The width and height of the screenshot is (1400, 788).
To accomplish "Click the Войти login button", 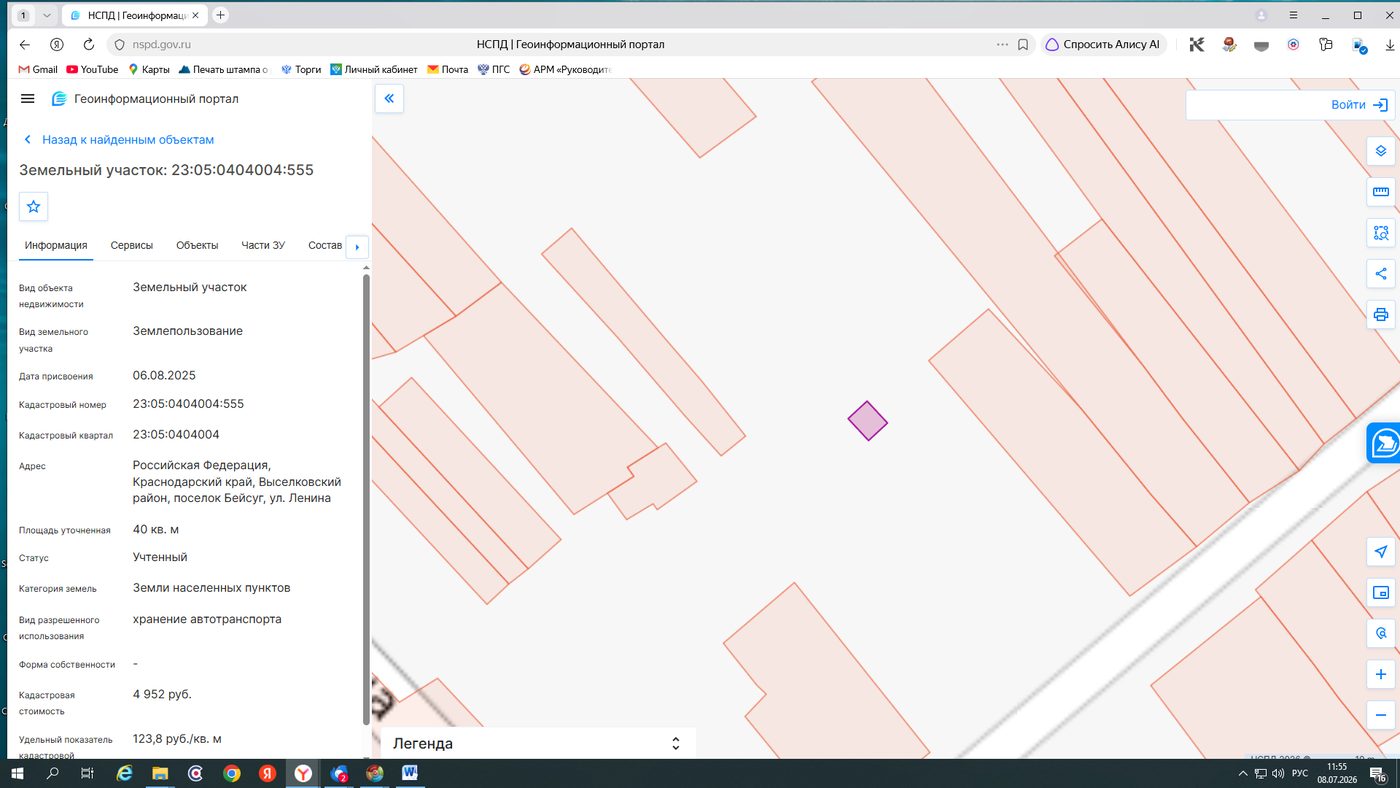I will coord(1360,105).
